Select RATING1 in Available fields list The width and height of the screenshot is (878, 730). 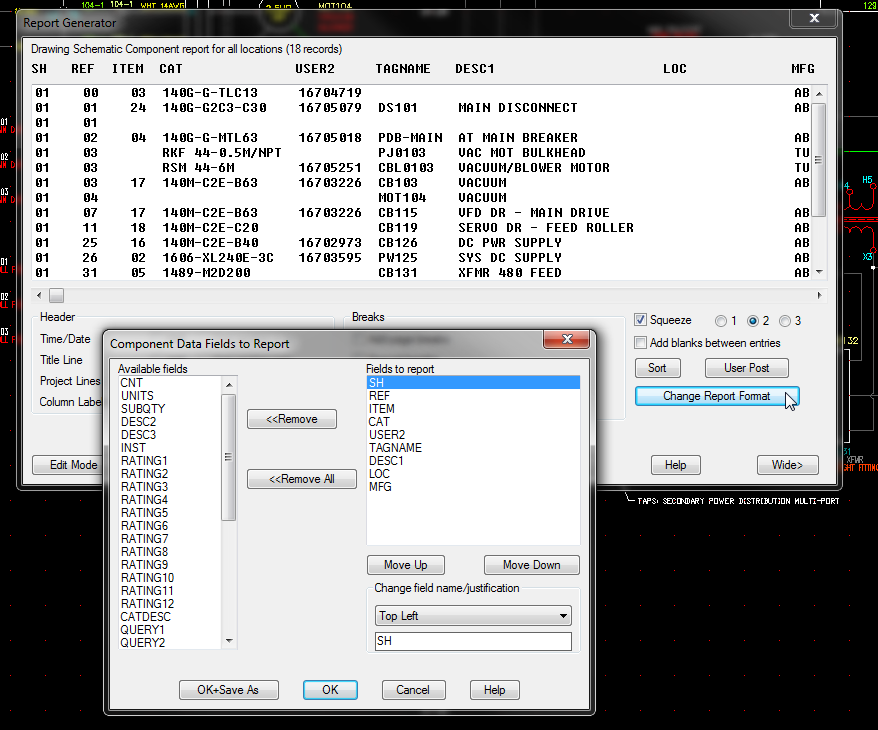point(144,461)
